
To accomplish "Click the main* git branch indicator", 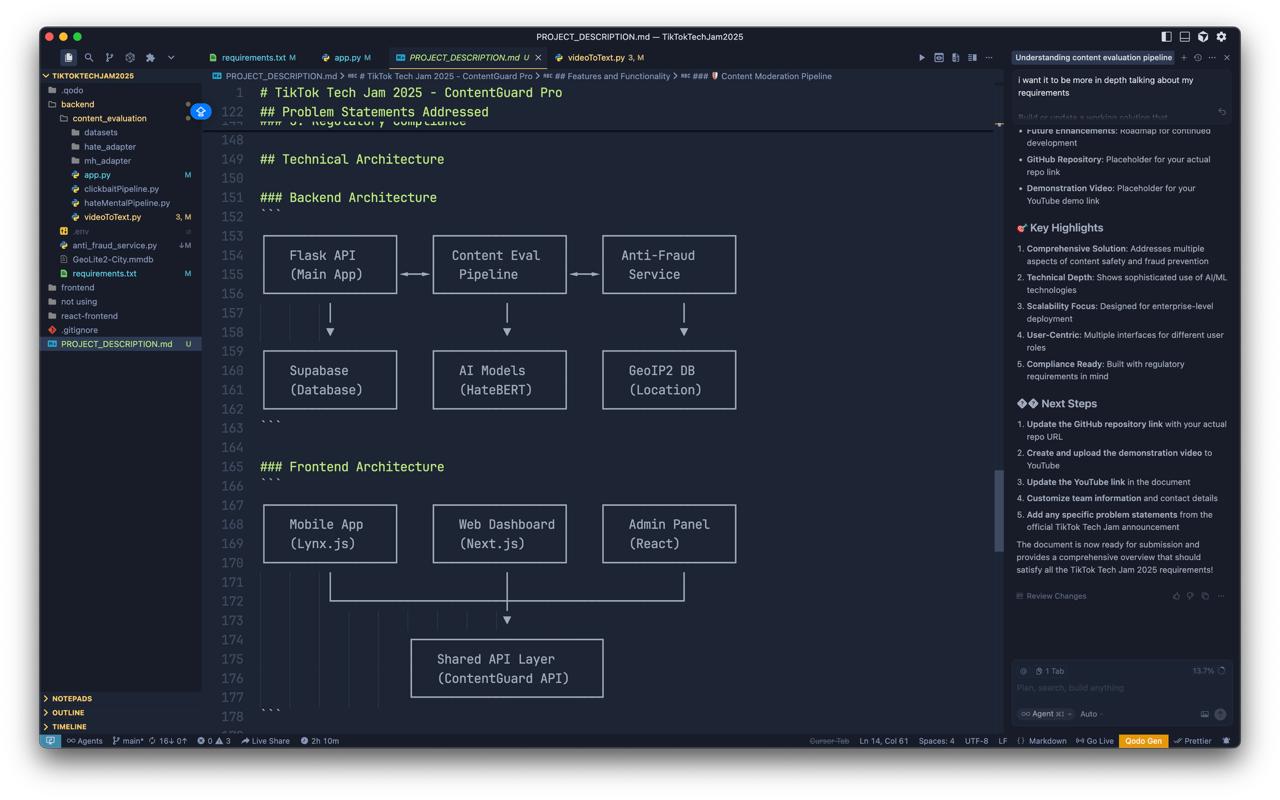I will (128, 741).
